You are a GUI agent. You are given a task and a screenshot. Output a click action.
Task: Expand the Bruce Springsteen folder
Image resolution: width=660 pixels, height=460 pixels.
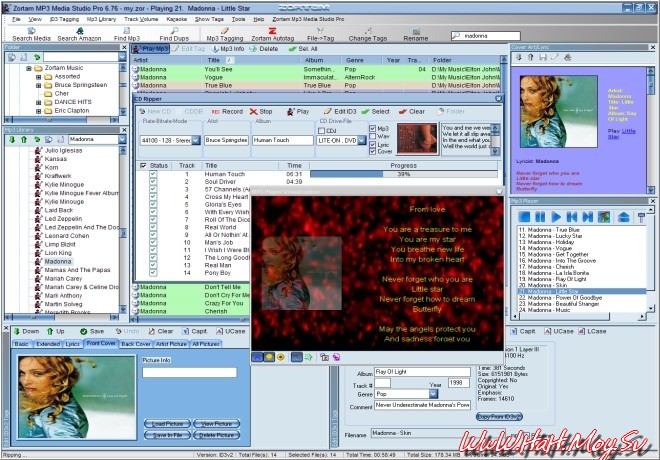38,85
